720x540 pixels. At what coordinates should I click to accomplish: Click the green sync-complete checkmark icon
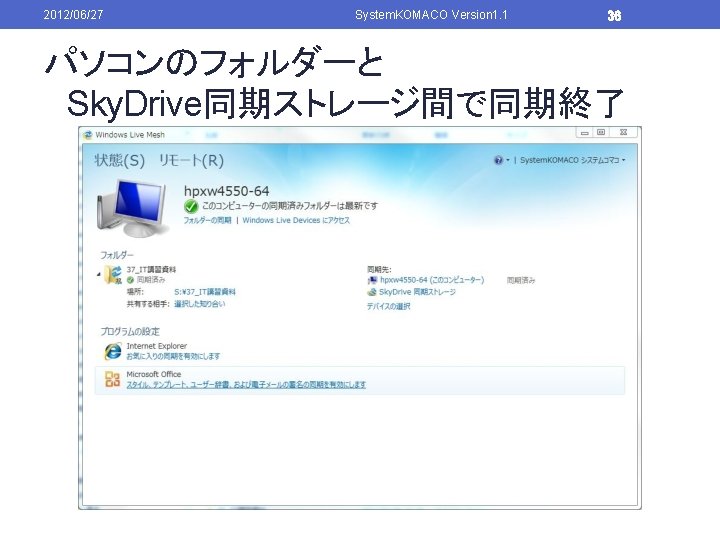click(191, 206)
